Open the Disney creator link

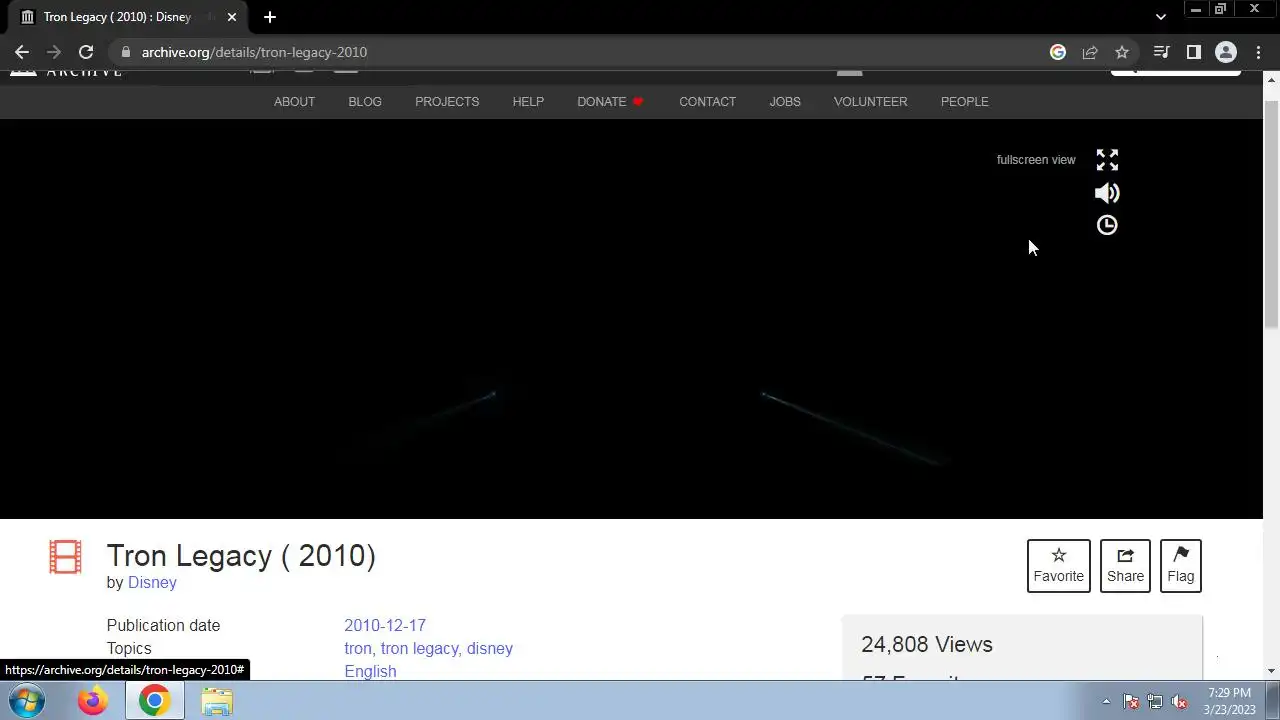point(152,583)
